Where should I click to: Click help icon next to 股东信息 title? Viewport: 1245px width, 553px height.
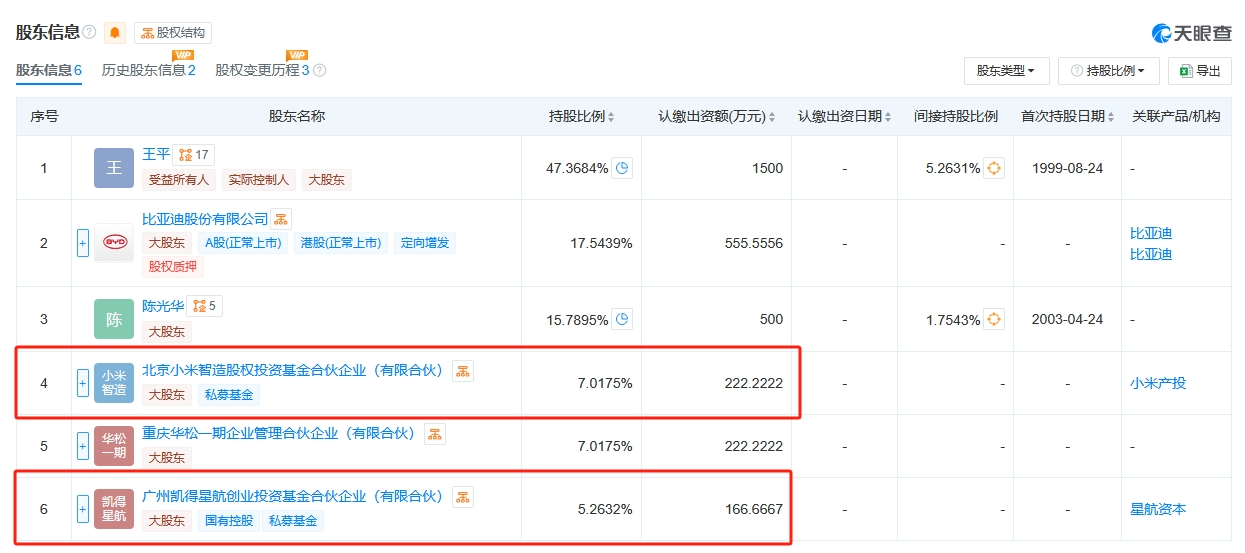pyautogui.click(x=89, y=33)
